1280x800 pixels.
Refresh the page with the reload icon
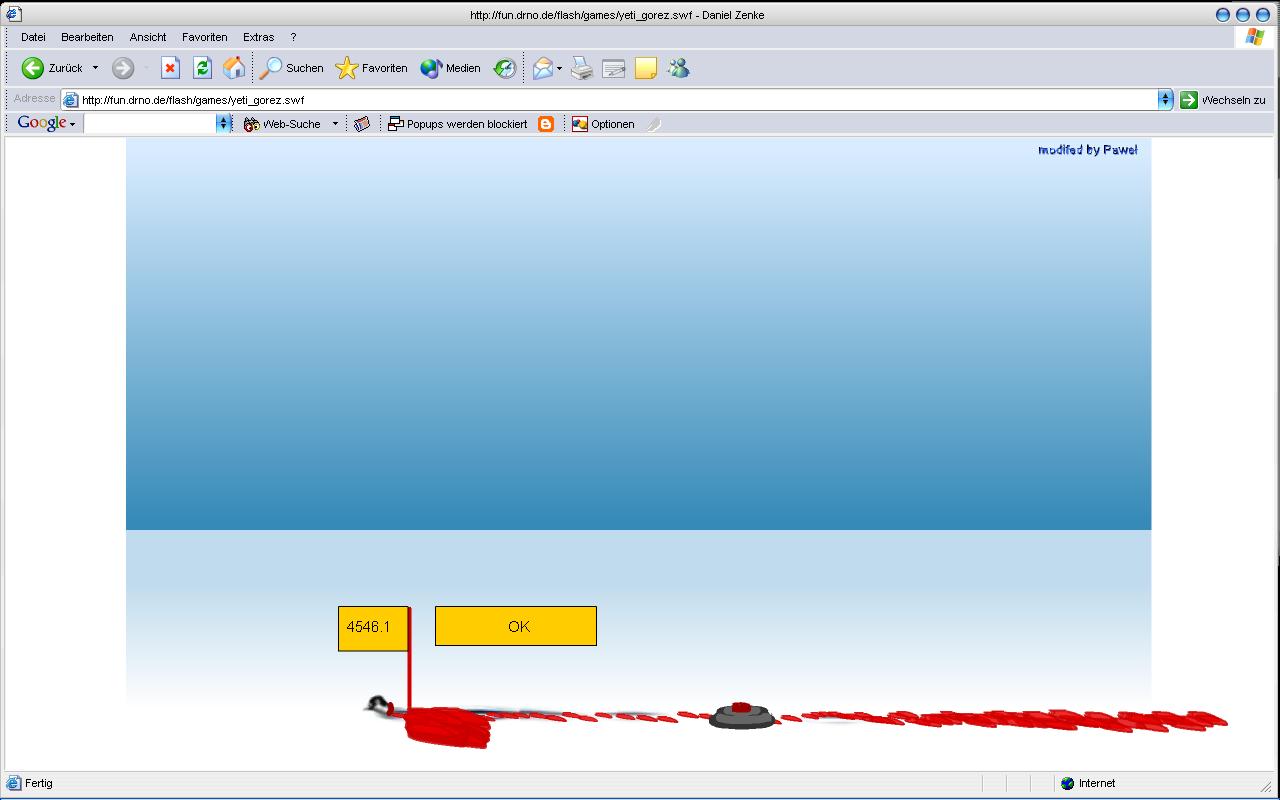coord(202,68)
